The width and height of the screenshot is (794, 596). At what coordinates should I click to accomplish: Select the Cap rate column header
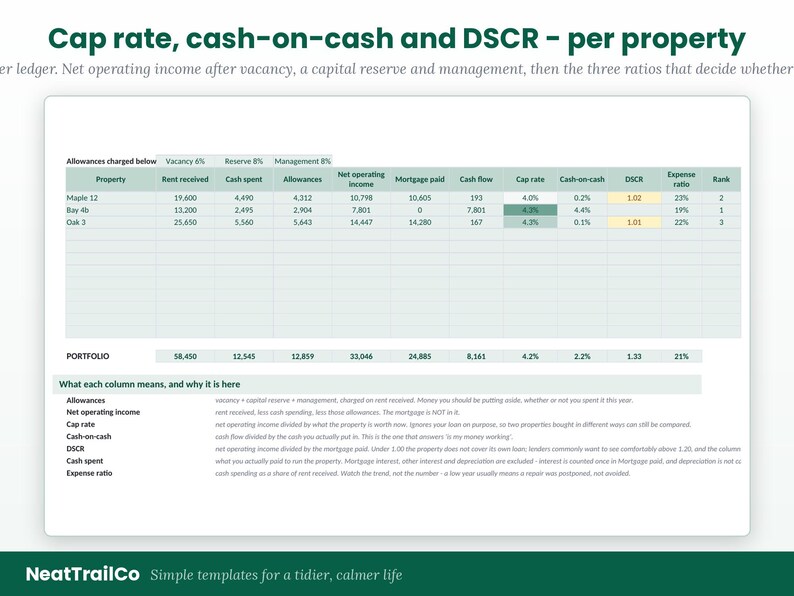[530, 179]
